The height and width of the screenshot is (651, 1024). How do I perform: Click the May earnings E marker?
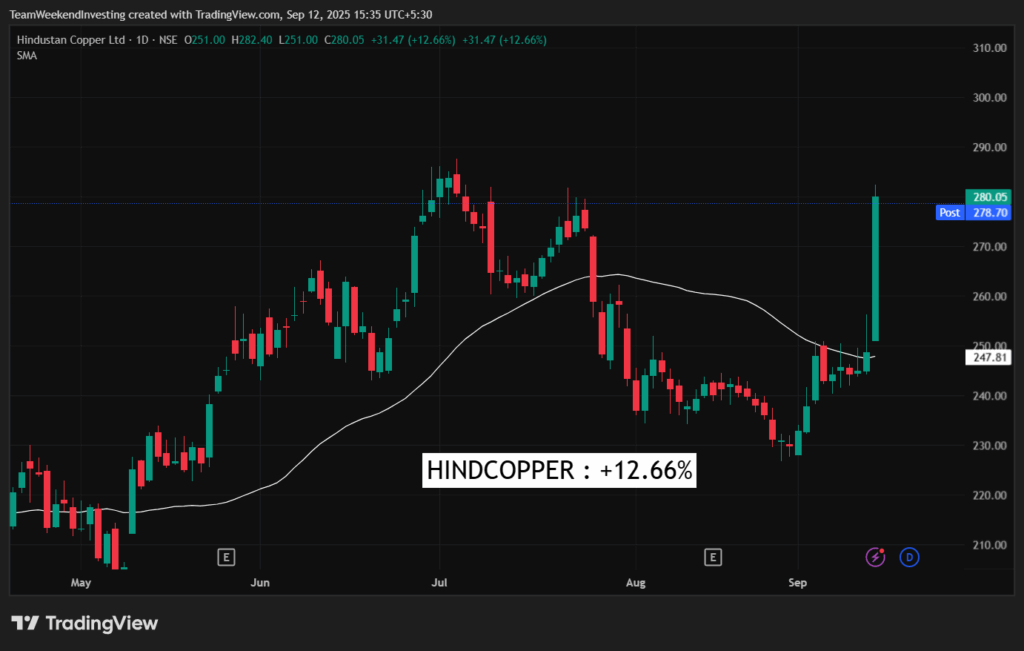(226, 557)
